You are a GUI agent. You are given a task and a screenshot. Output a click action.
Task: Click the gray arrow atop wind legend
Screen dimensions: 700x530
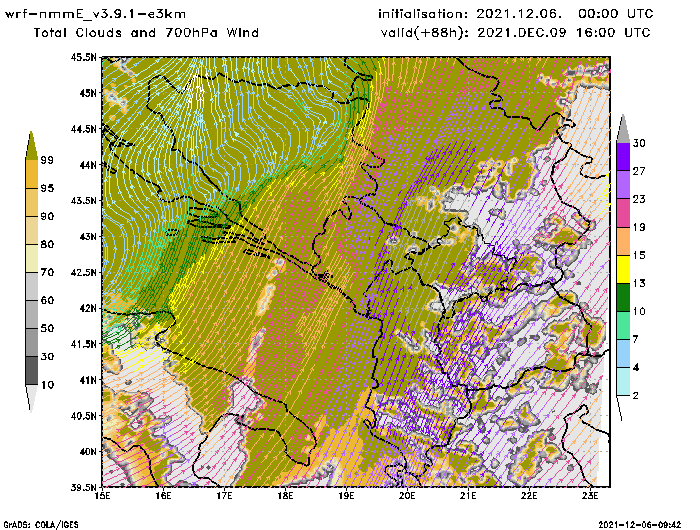pyautogui.click(x=623, y=129)
